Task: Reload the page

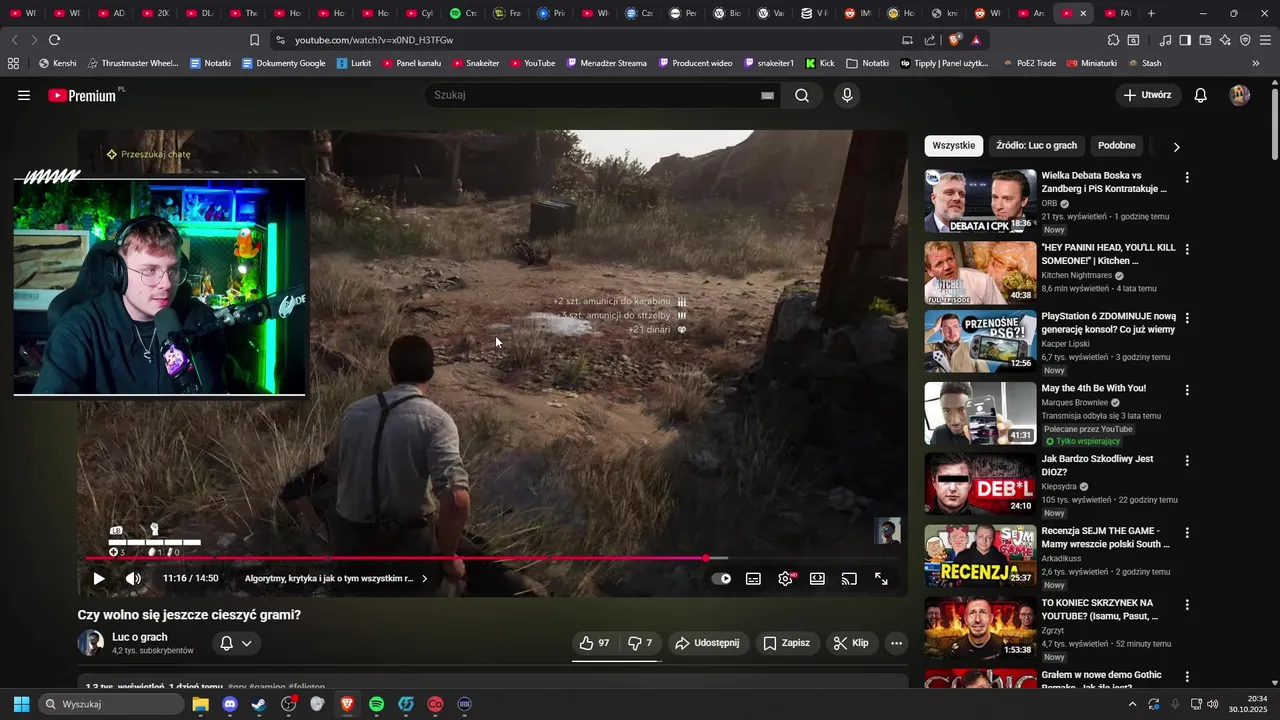Action: point(54,40)
